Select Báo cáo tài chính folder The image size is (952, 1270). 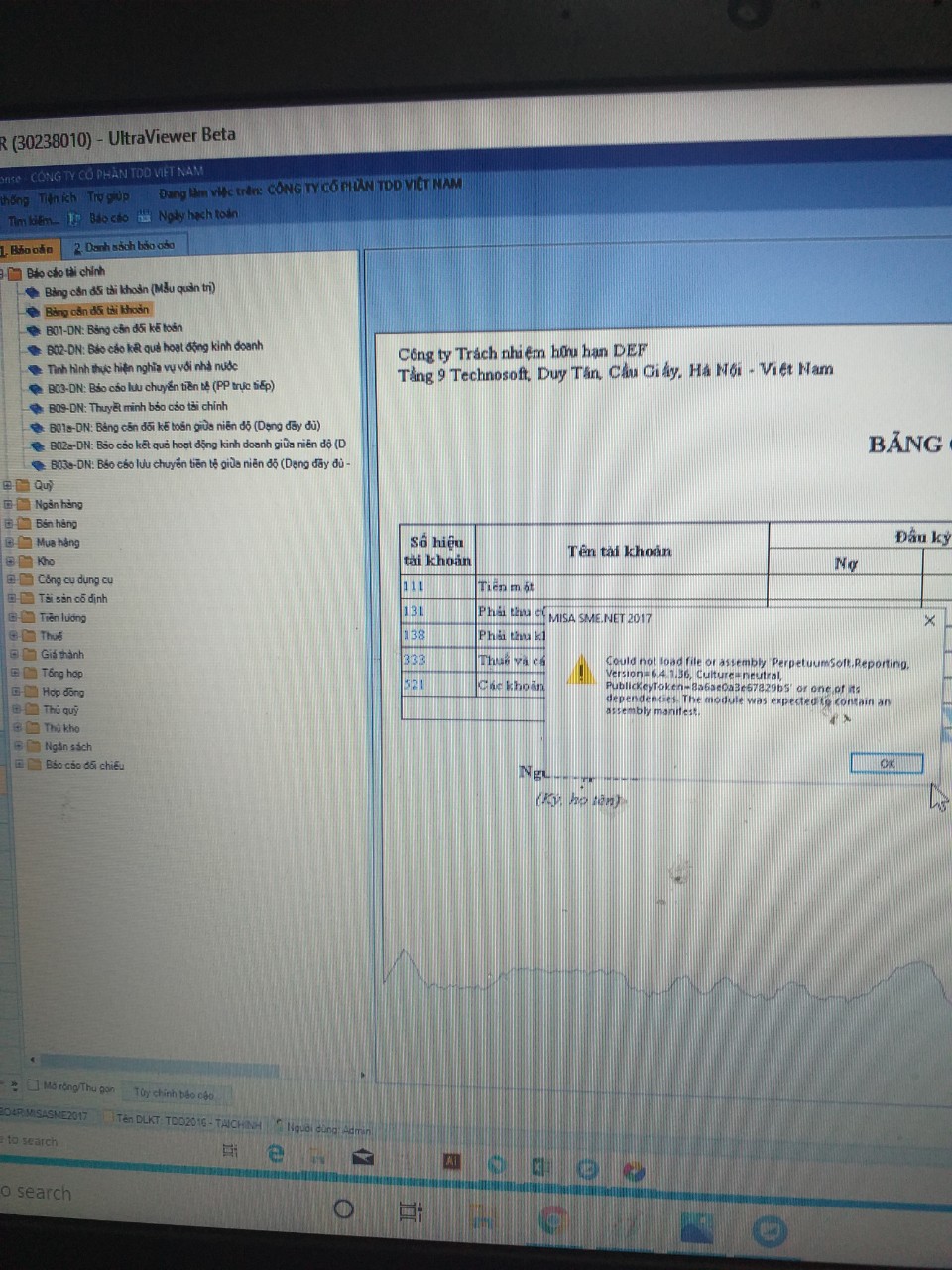65,272
